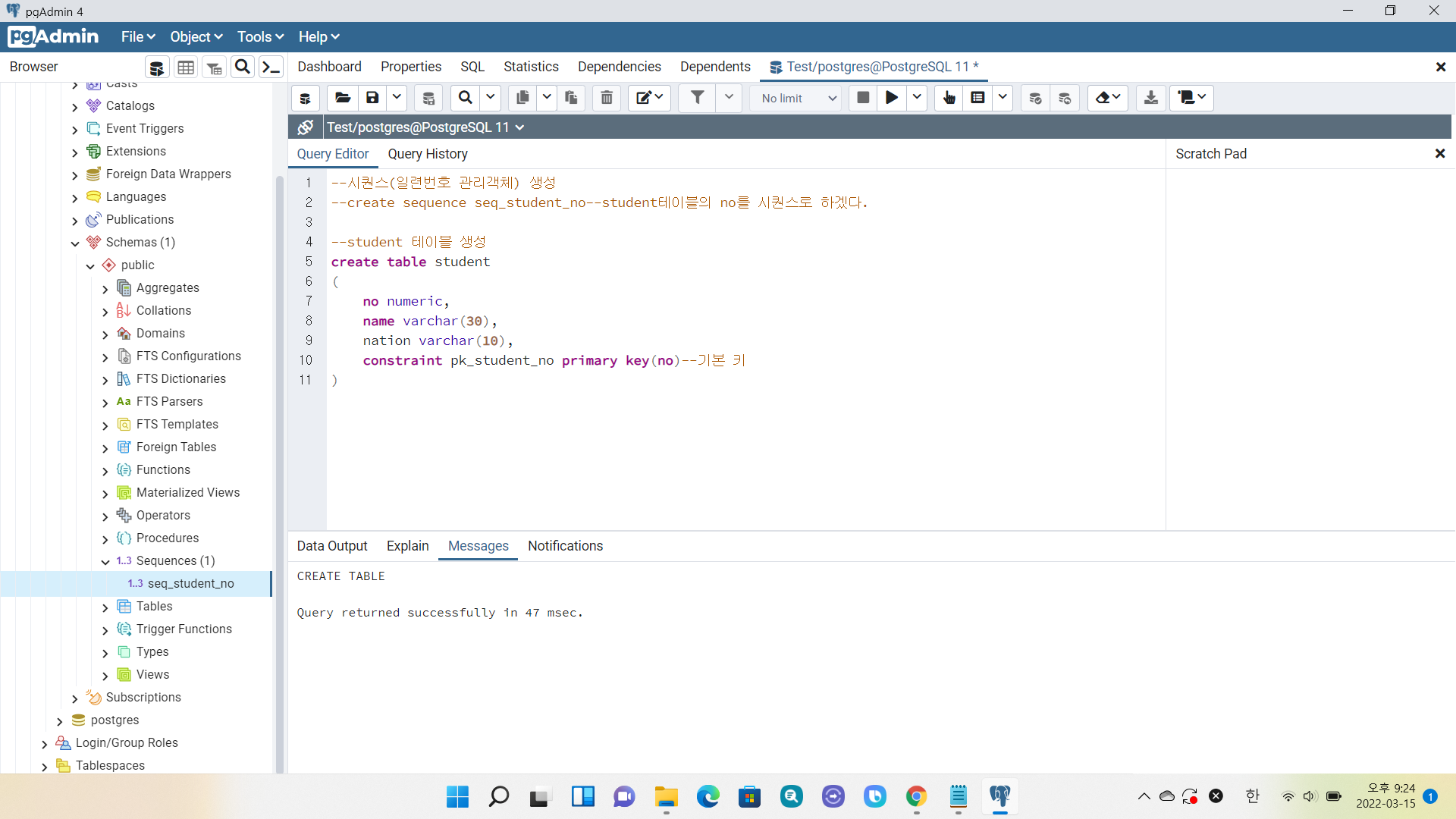The height and width of the screenshot is (819, 1456).
Task: Open Chrome from the Windows taskbar
Action: [916, 796]
